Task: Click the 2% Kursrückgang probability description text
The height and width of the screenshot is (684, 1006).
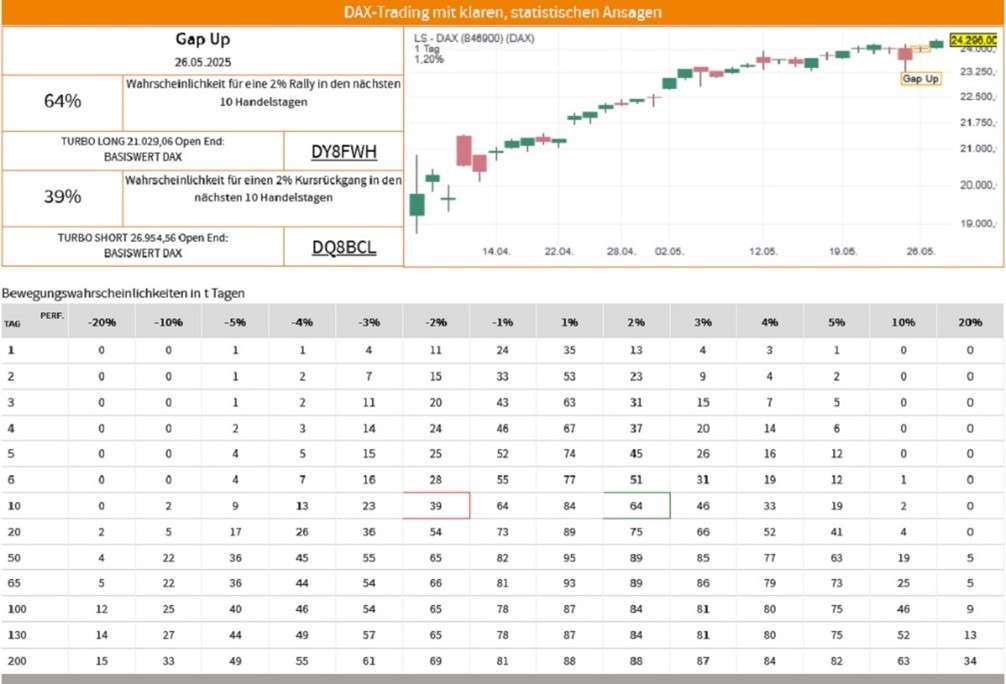Action: tap(263, 189)
